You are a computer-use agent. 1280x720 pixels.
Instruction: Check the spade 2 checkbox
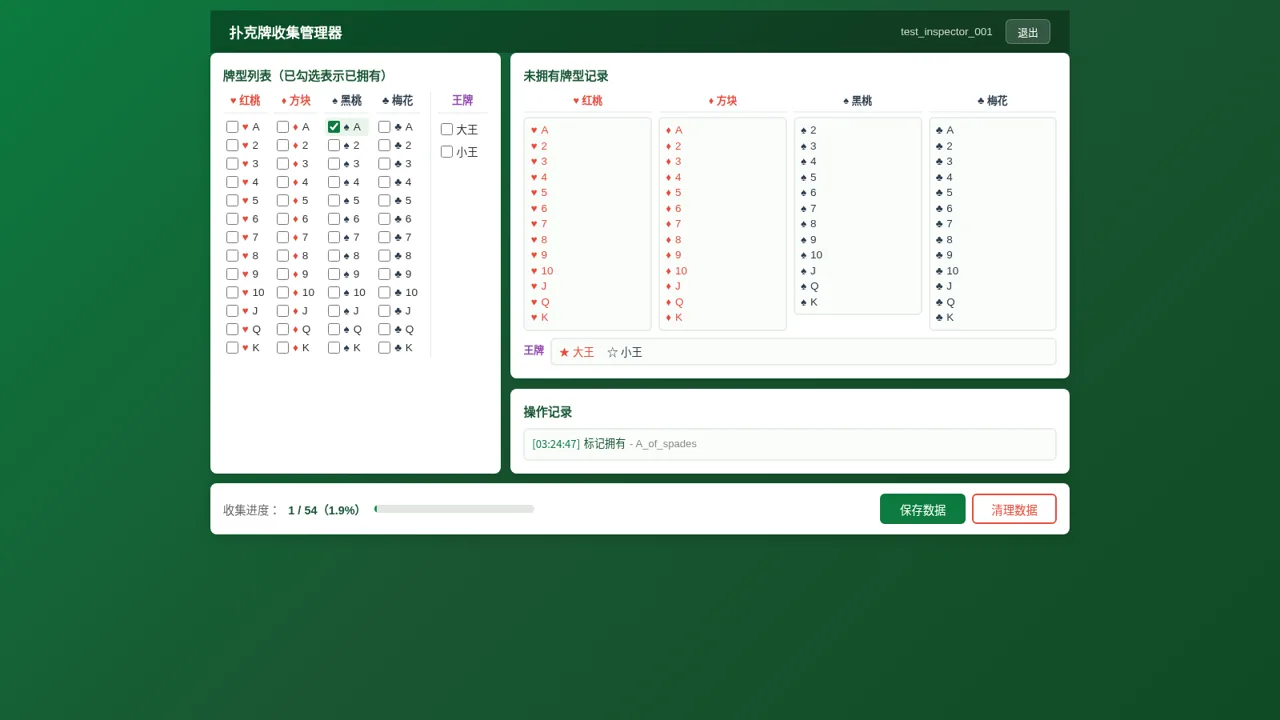click(x=334, y=145)
